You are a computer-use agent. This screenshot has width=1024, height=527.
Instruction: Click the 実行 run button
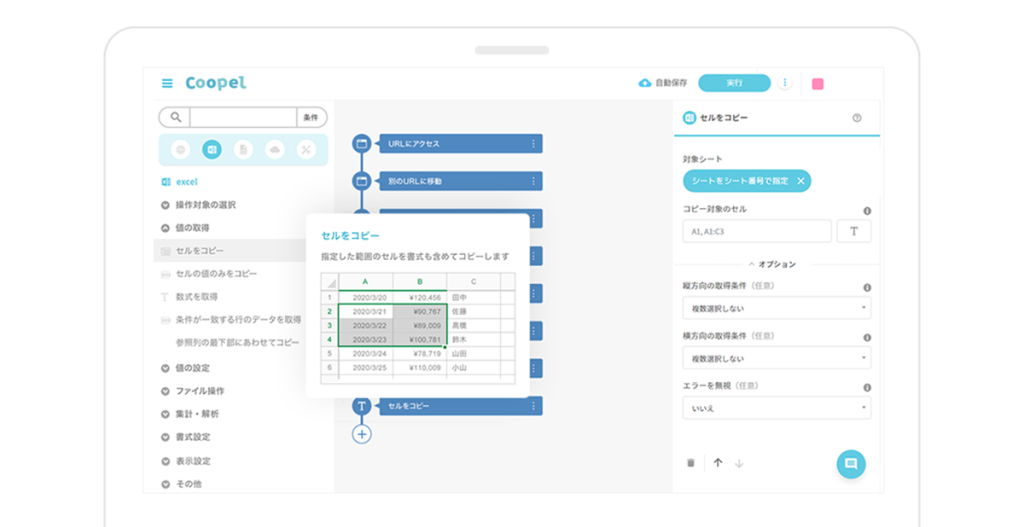(x=735, y=83)
